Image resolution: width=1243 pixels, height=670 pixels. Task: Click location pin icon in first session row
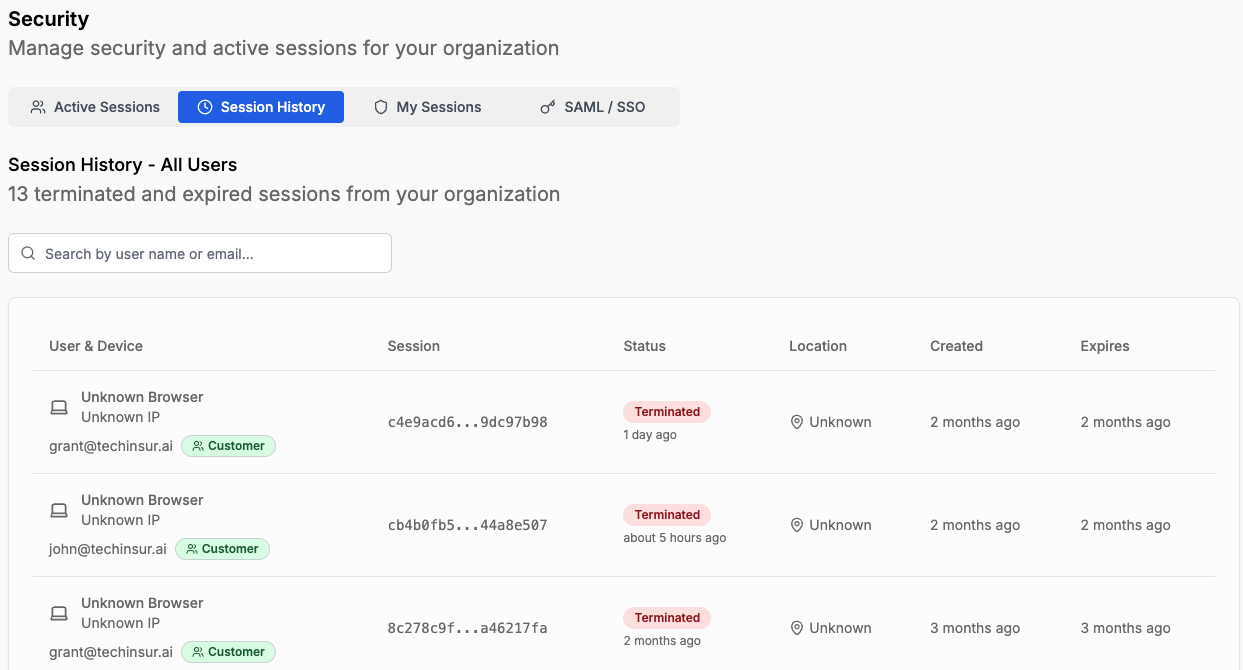pos(797,422)
